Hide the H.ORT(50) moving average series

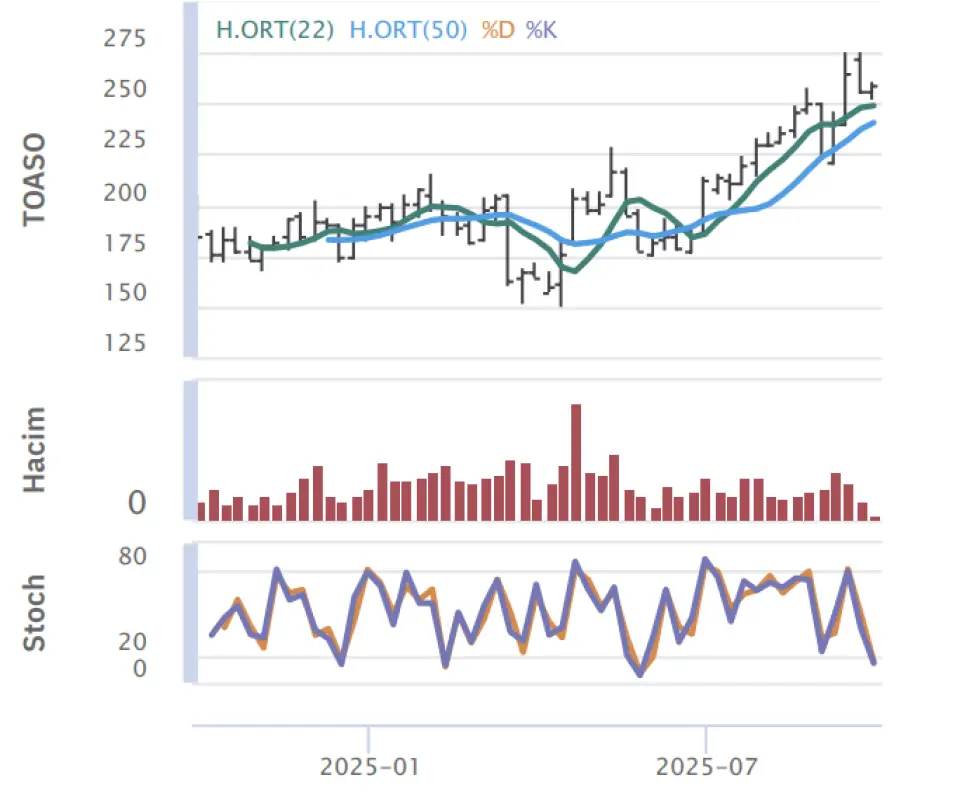408,30
